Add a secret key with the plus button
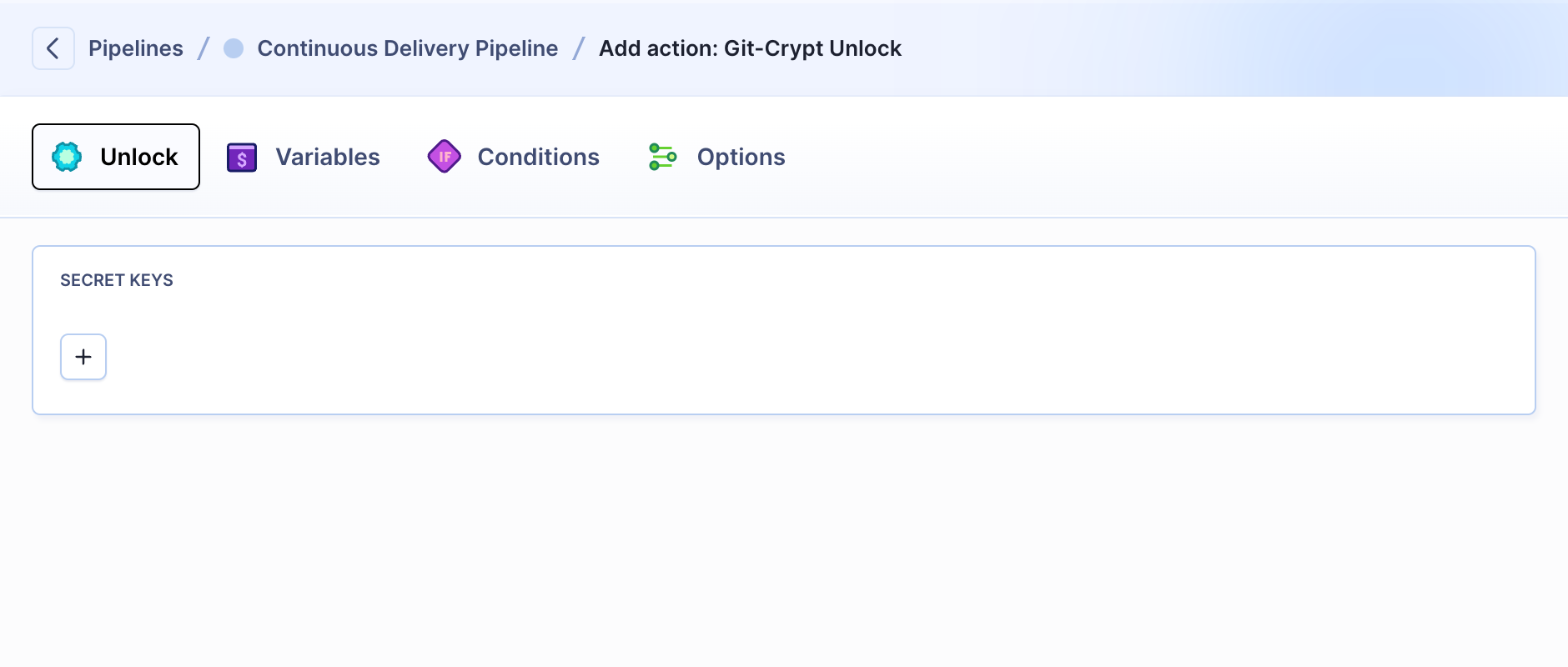 [x=83, y=357]
